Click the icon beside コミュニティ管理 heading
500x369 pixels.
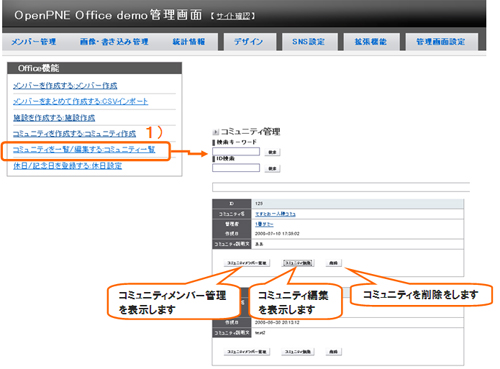tap(216, 132)
